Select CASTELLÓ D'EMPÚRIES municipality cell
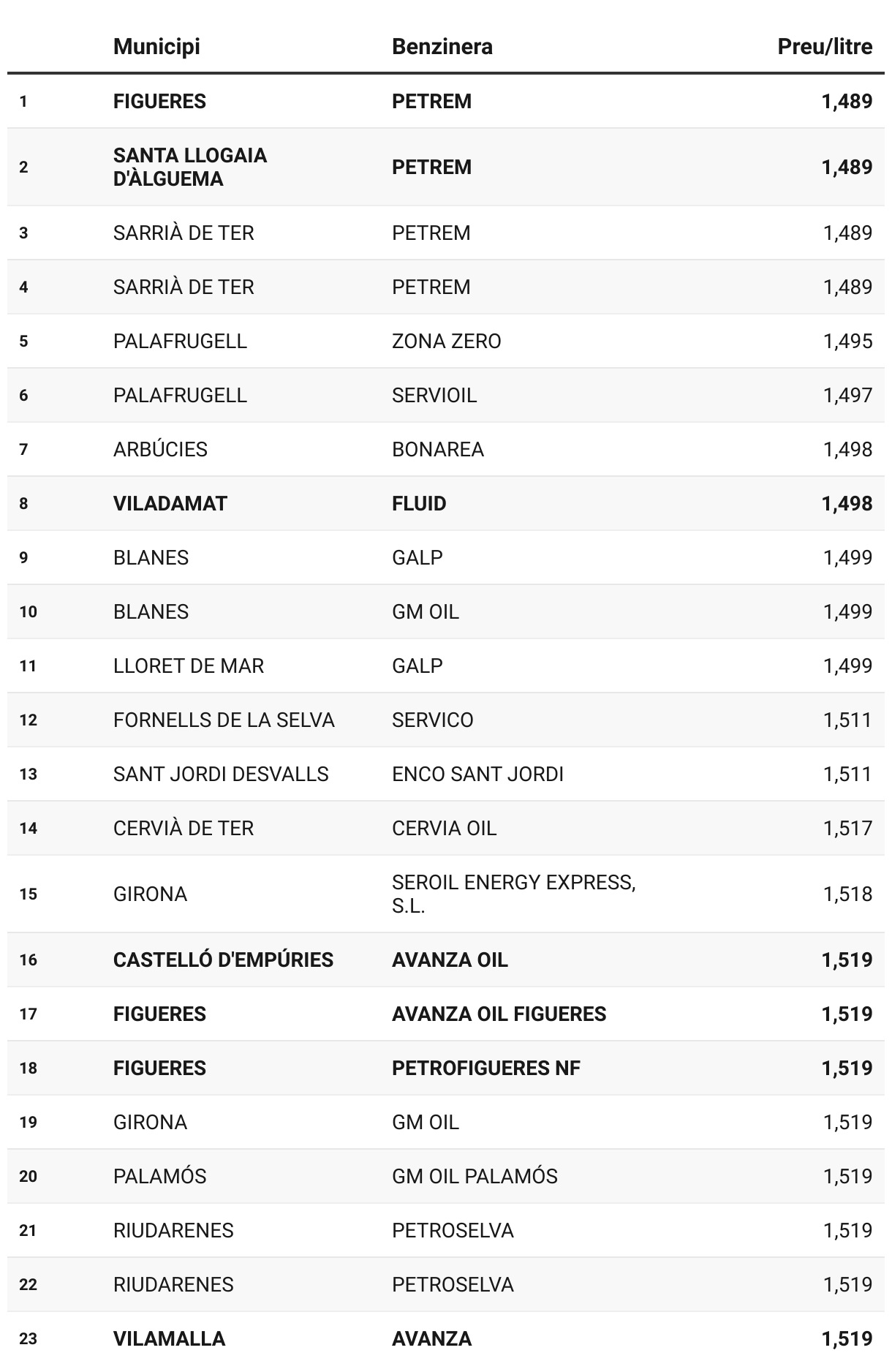Image resolution: width=892 pixels, height=1372 pixels. click(x=222, y=960)
